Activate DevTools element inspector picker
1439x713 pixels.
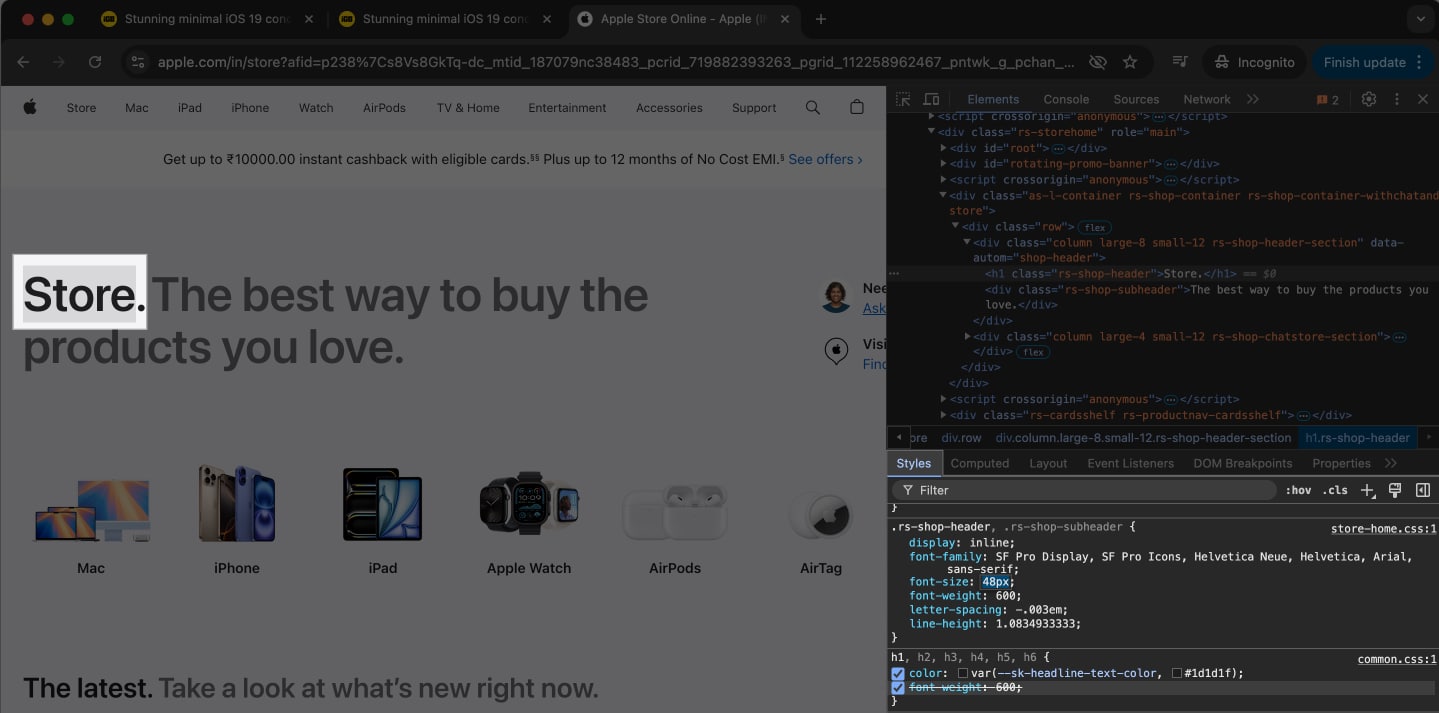[903, 99]
